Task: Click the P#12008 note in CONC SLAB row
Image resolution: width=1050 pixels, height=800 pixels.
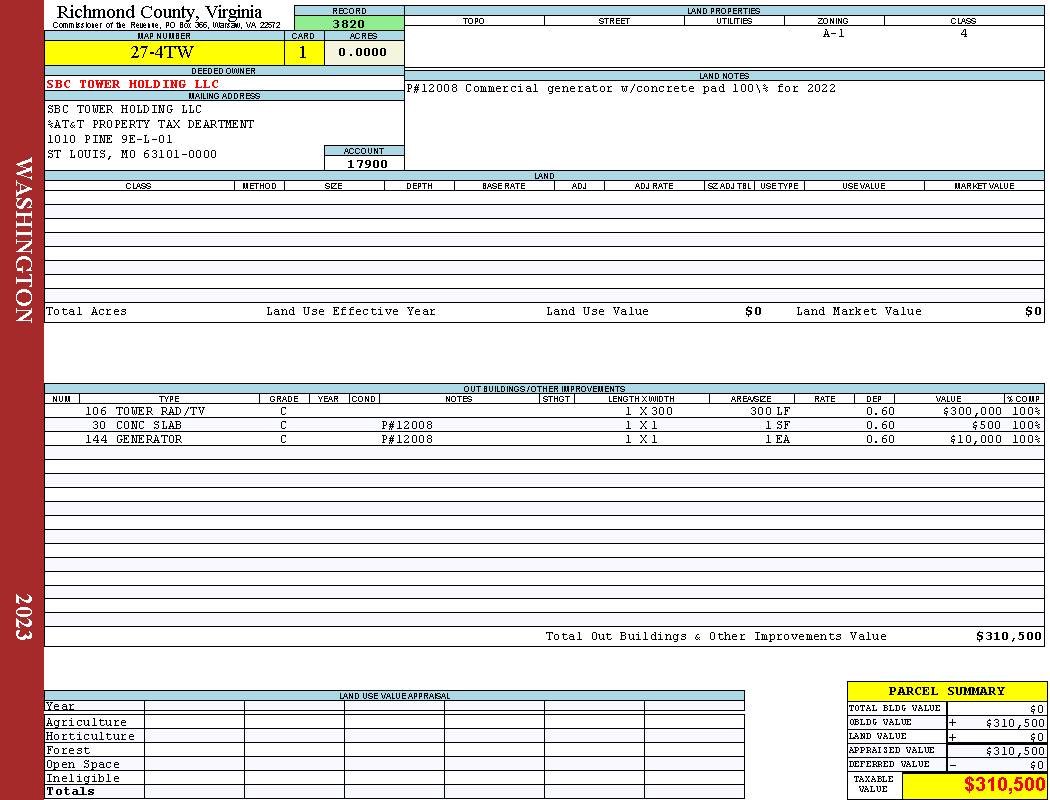Action: [x=407, y=425]
